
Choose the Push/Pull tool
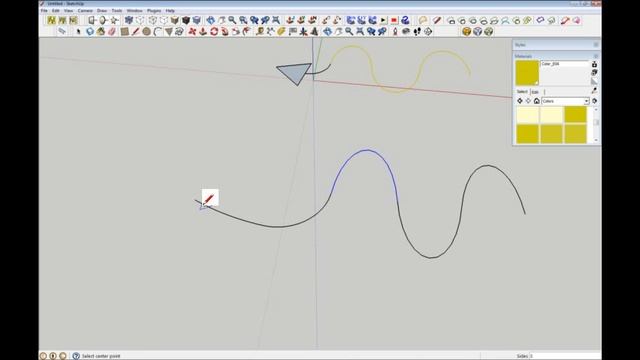203,31
